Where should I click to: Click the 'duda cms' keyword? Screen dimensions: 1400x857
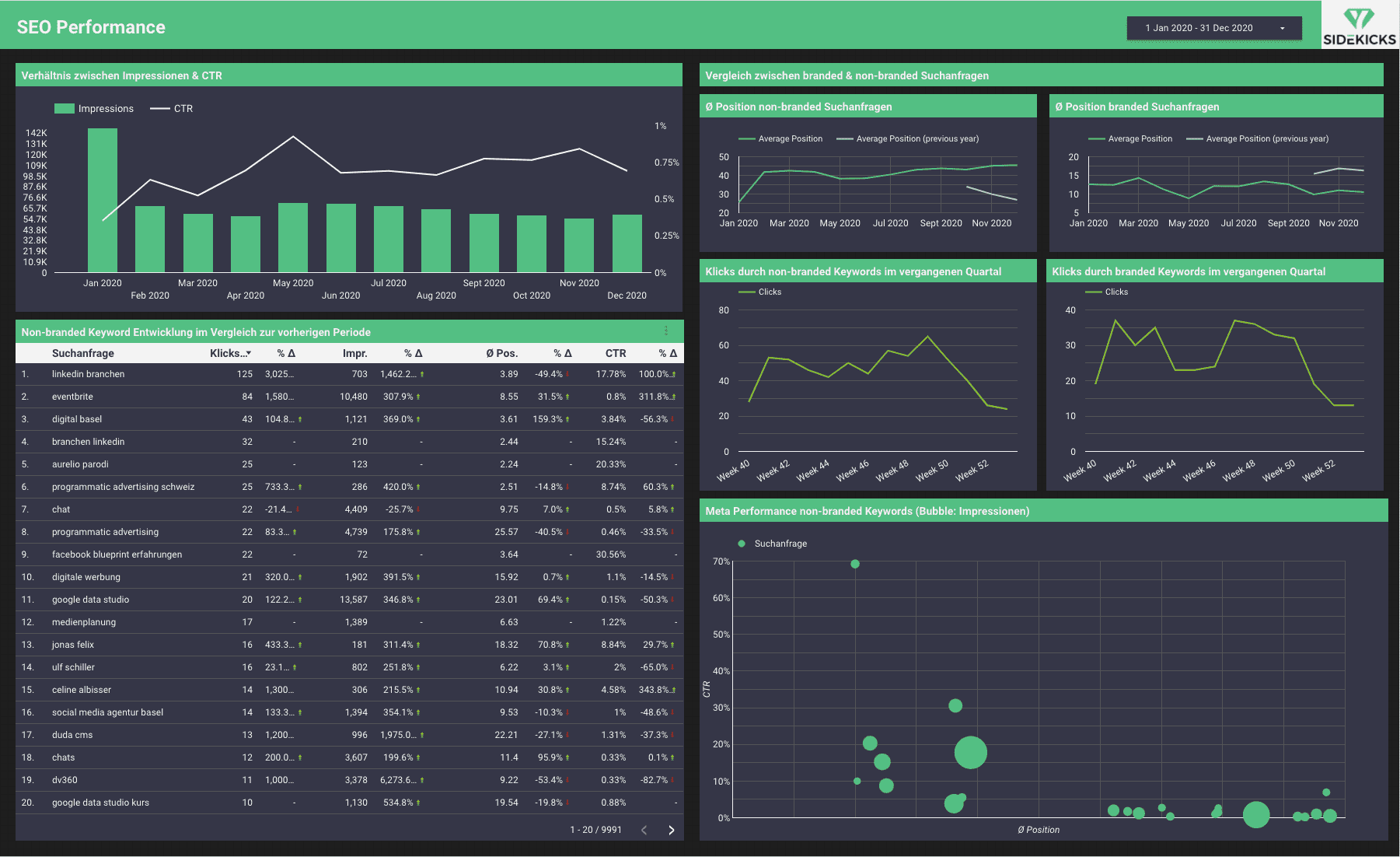pyautogui.click(x=72, y=735)
